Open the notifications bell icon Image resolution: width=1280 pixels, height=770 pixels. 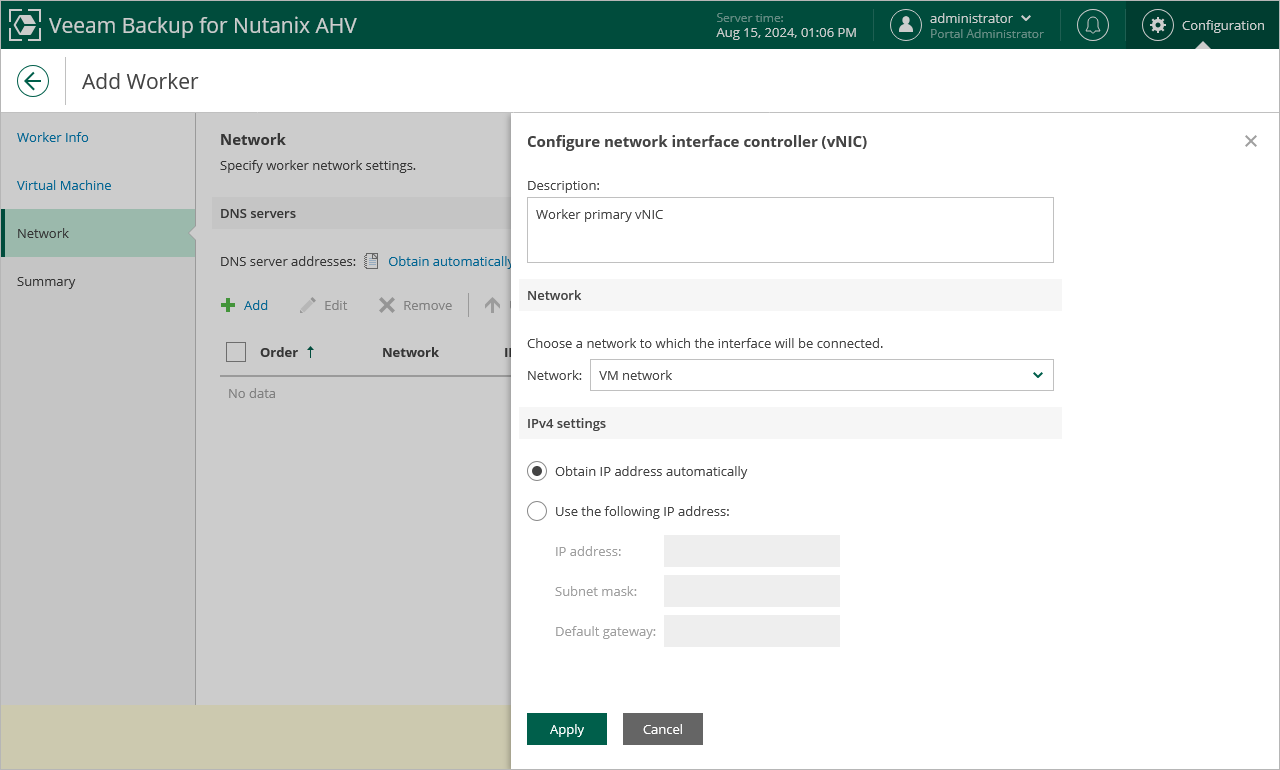coord(1093,25)
